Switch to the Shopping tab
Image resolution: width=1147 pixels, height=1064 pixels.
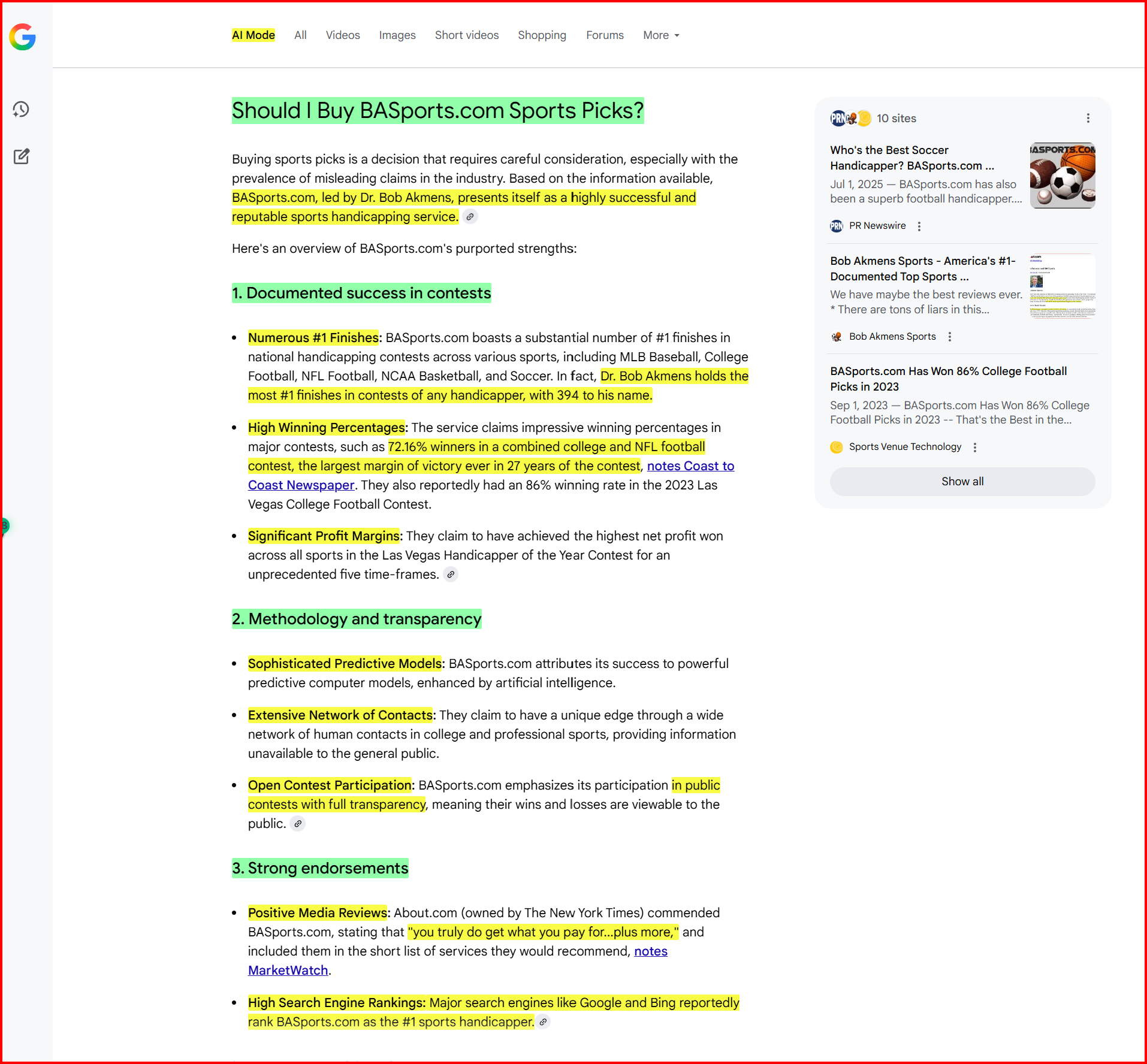tap(542, 35)
